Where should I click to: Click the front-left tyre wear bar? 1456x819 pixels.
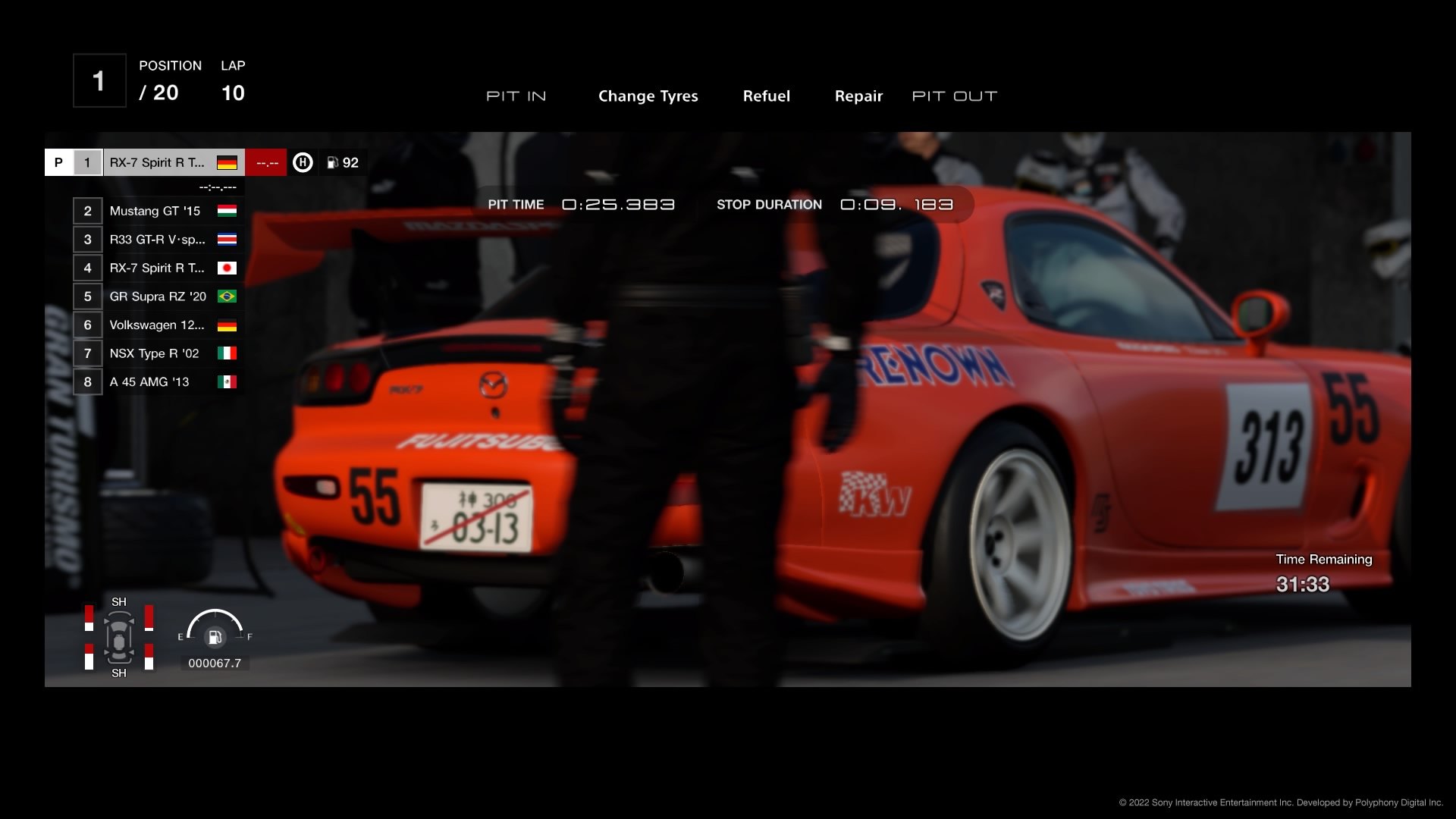89,618
